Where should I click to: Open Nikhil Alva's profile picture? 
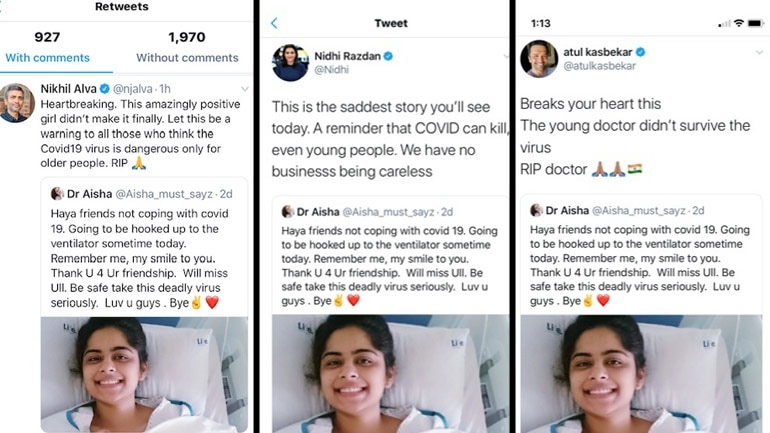pyautogui.click(x=18, y=103)
